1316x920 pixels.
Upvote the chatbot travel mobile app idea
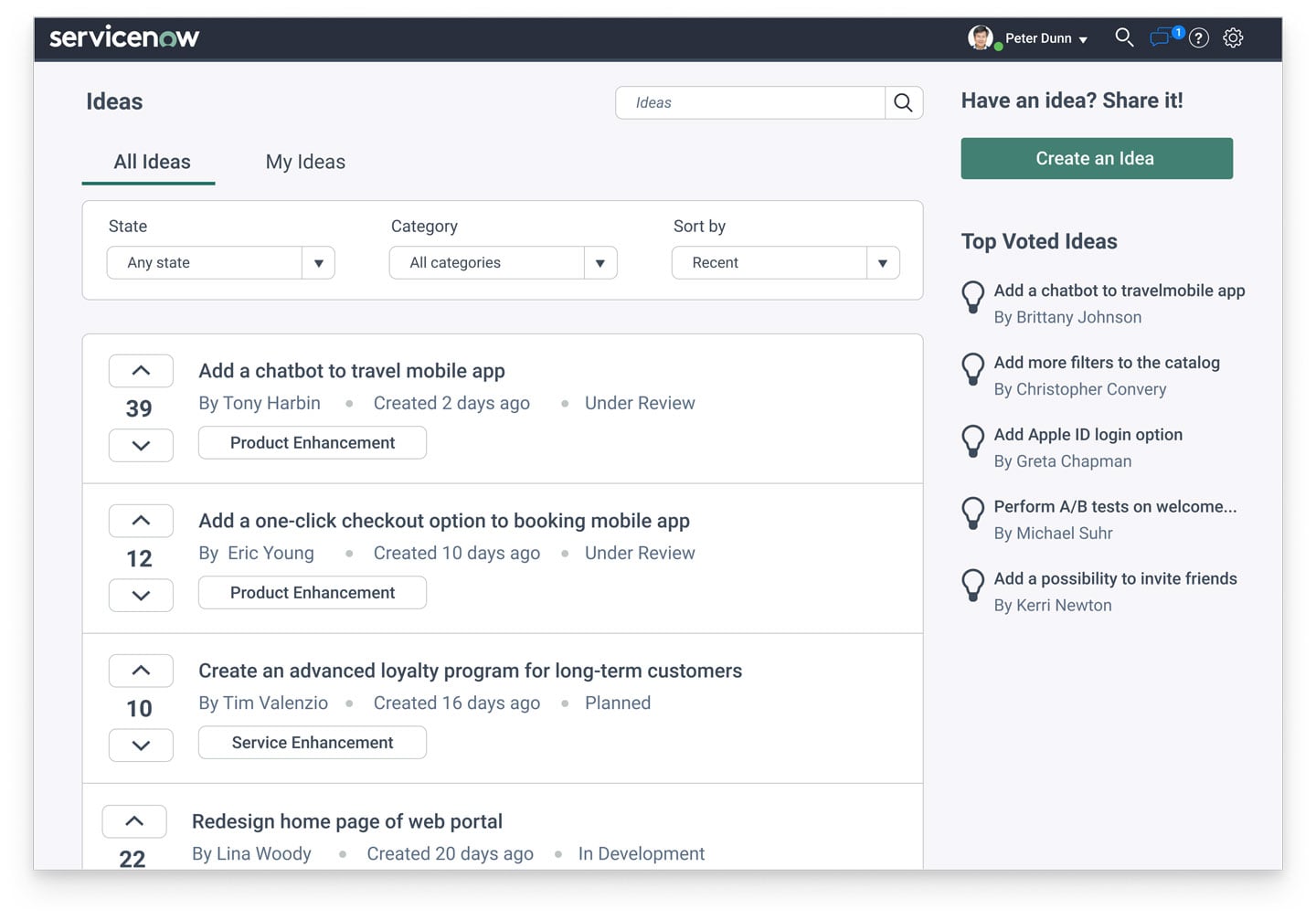[x=141, y=371]
